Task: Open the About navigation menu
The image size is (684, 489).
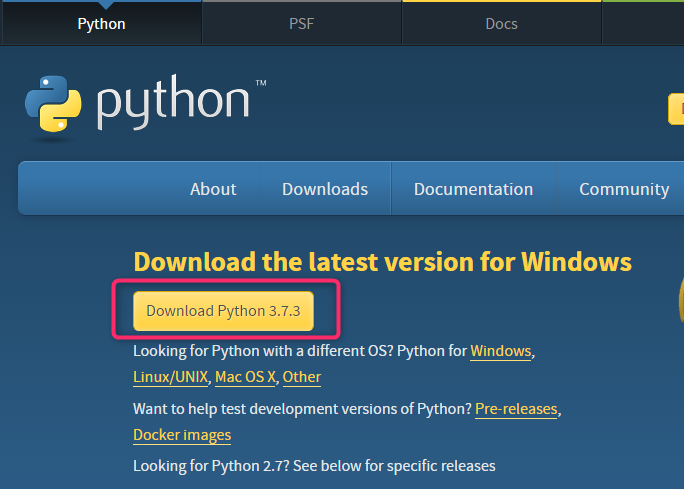Action: click(213, 189)
